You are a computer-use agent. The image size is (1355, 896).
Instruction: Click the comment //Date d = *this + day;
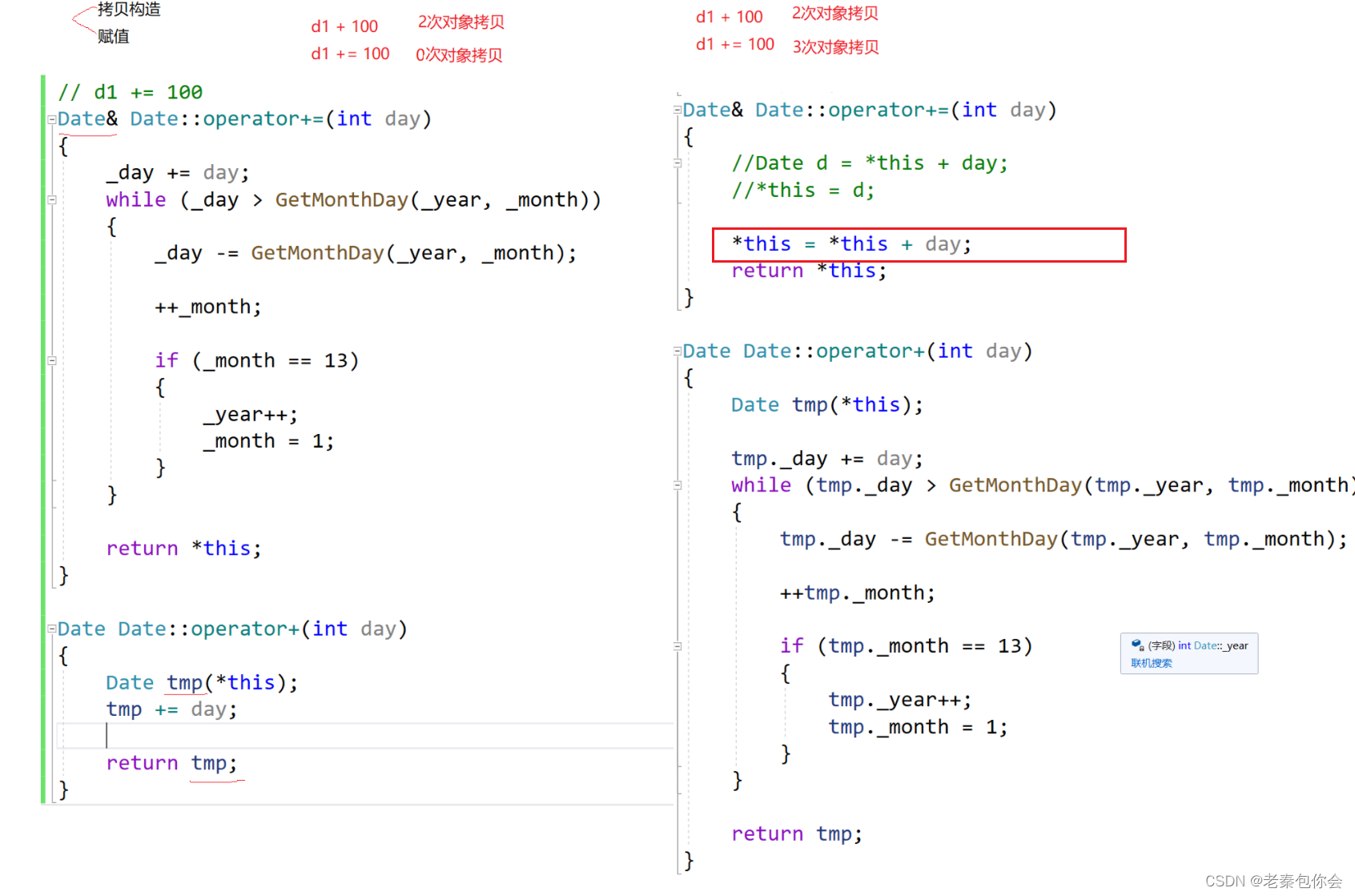point(870,163)
